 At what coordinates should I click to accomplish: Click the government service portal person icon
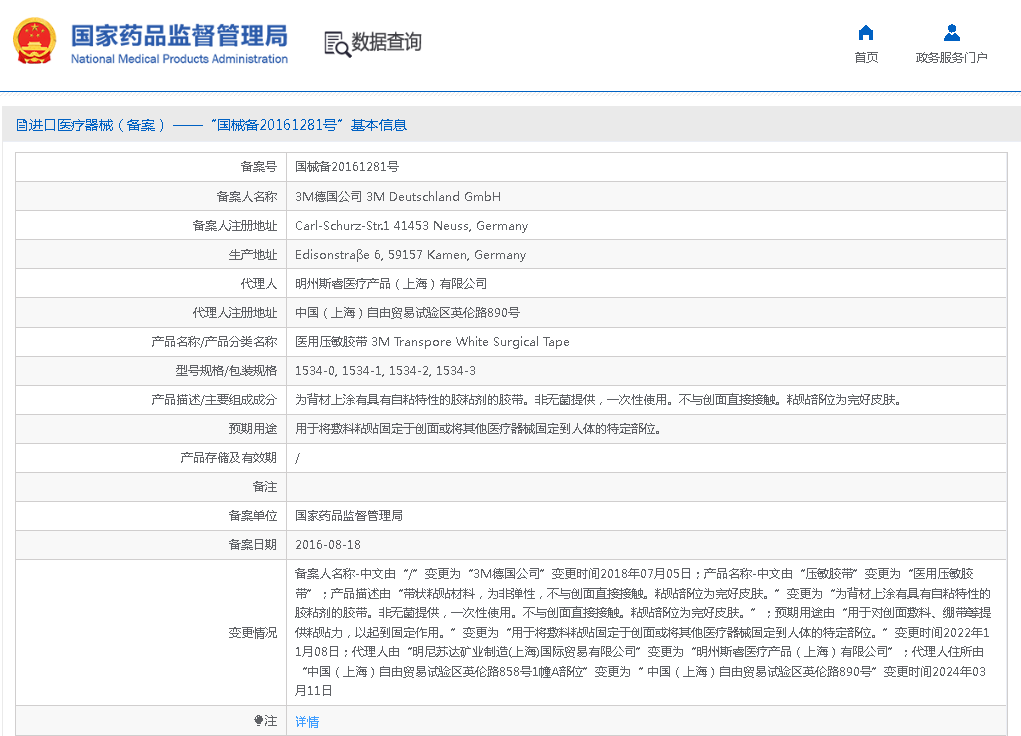coord(951,33)
